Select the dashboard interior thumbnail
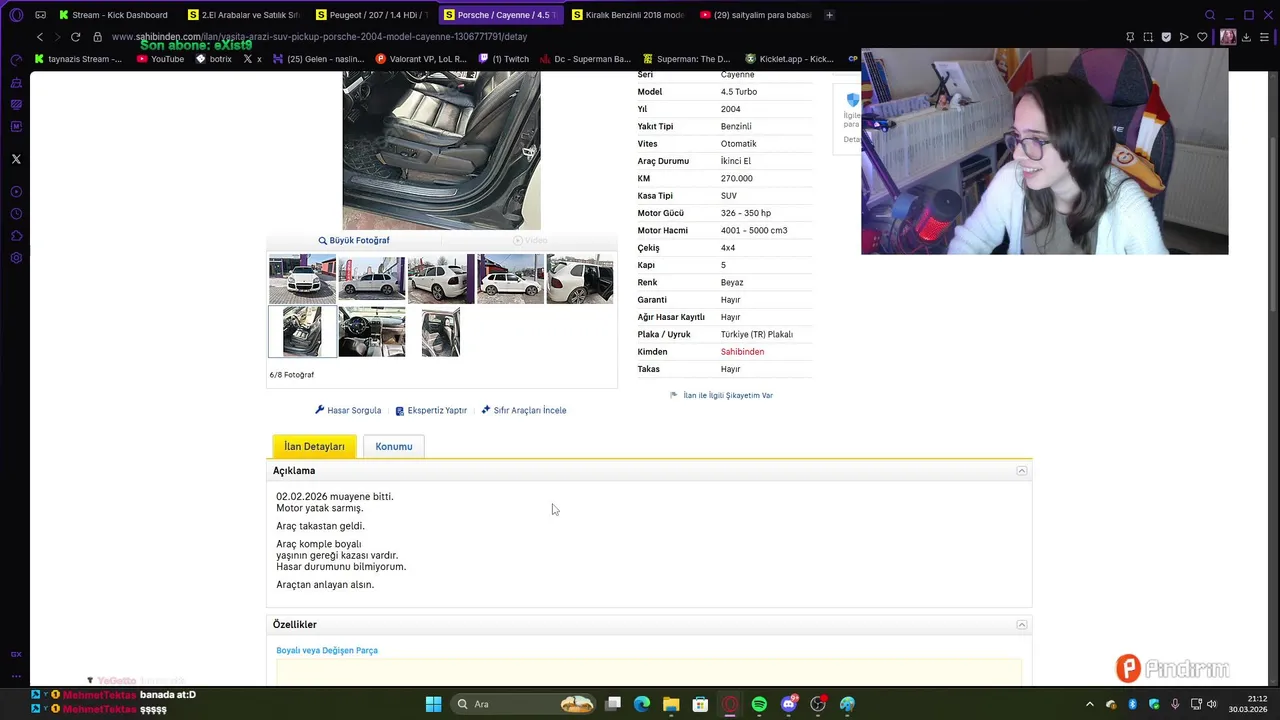The width and height of the screenshot is (1280, 720). [372, 332]
